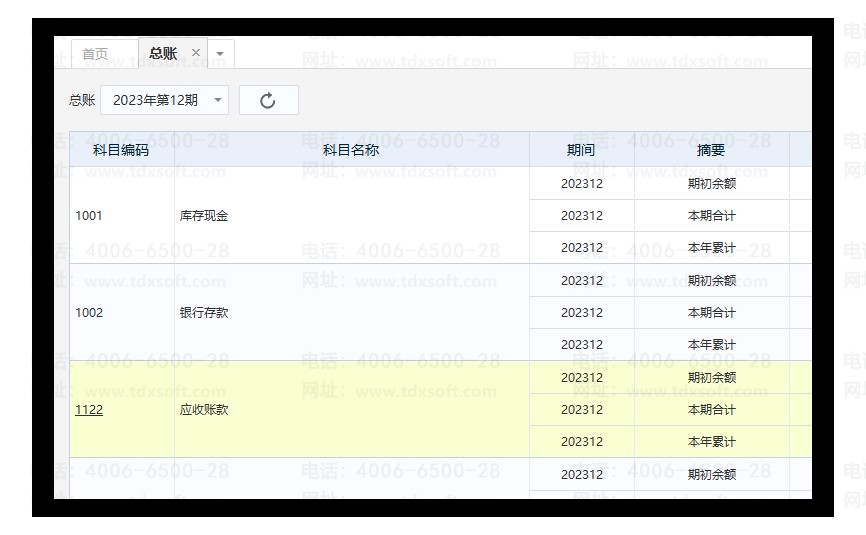Select the 银行存款 account name cell
The image size is (866, 535).
(x=204, y=313)
